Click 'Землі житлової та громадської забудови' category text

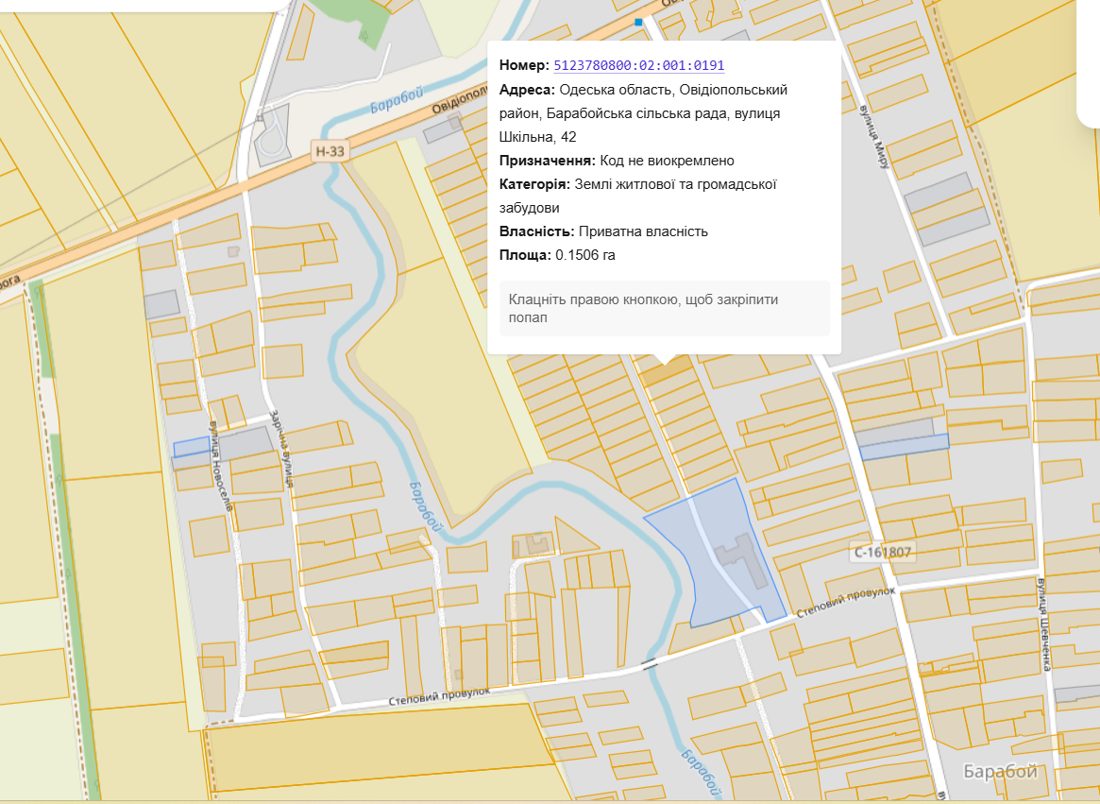pos(638,196)
